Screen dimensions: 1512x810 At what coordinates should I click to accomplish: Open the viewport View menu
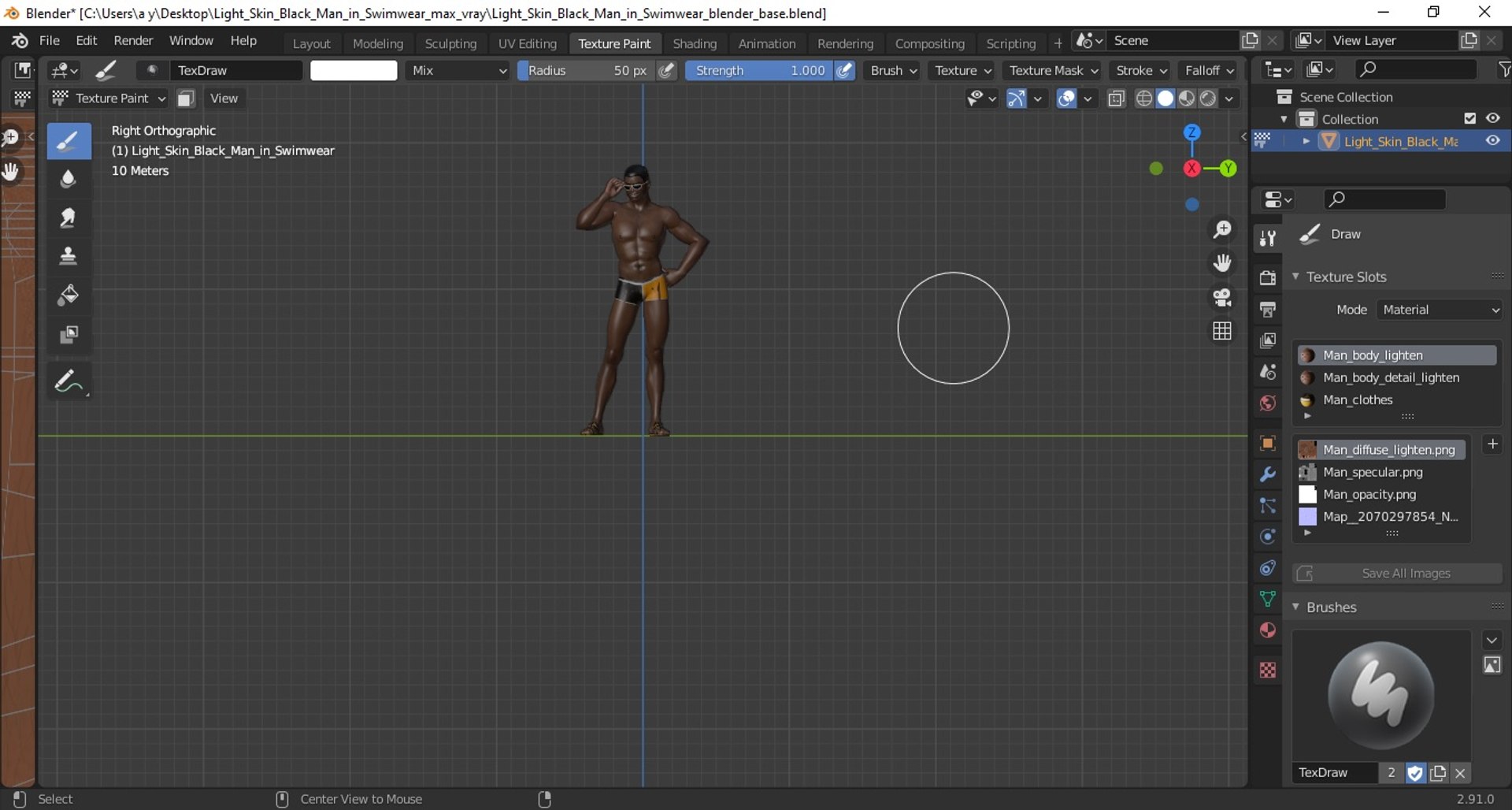(224, 98)
